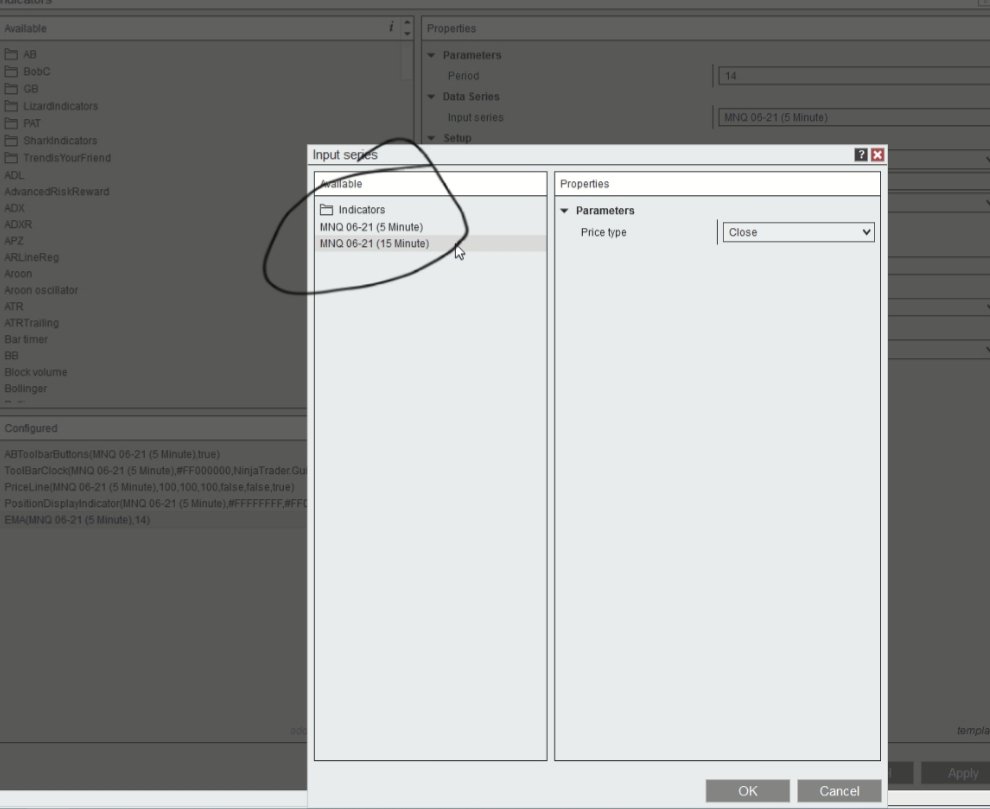The width and height of the screenshot is (990, 809).
Task: Click the down arrow in Available header
Action: (x=407, y=32)
